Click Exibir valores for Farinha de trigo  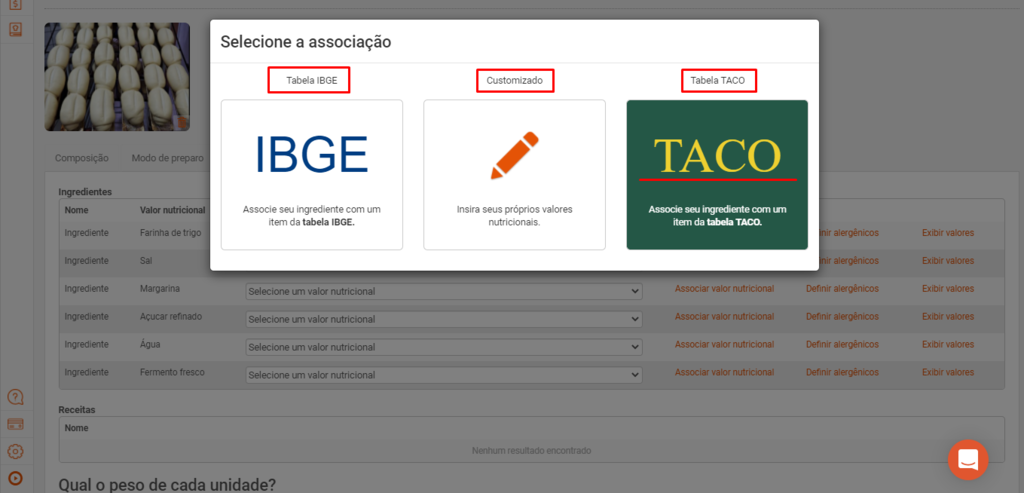tap(948, 232)
